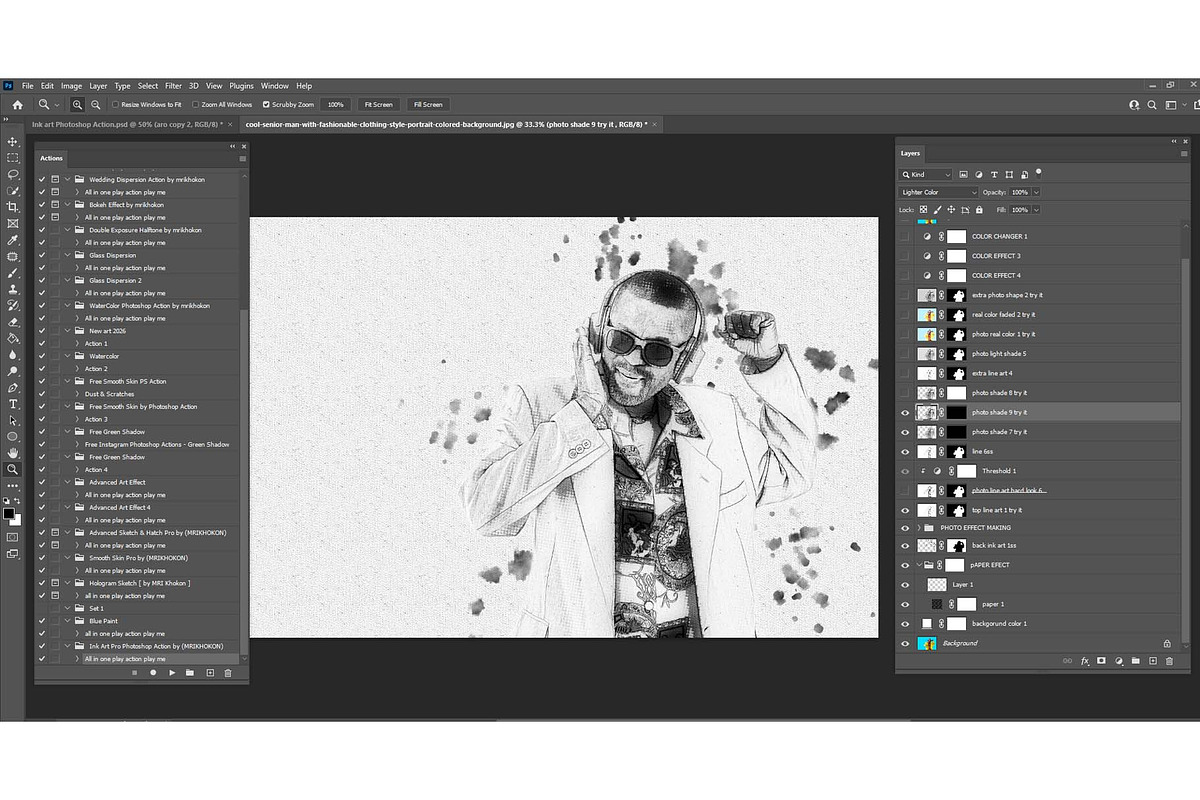
Task: Stop action playing/recording
Action: point(134,673)
